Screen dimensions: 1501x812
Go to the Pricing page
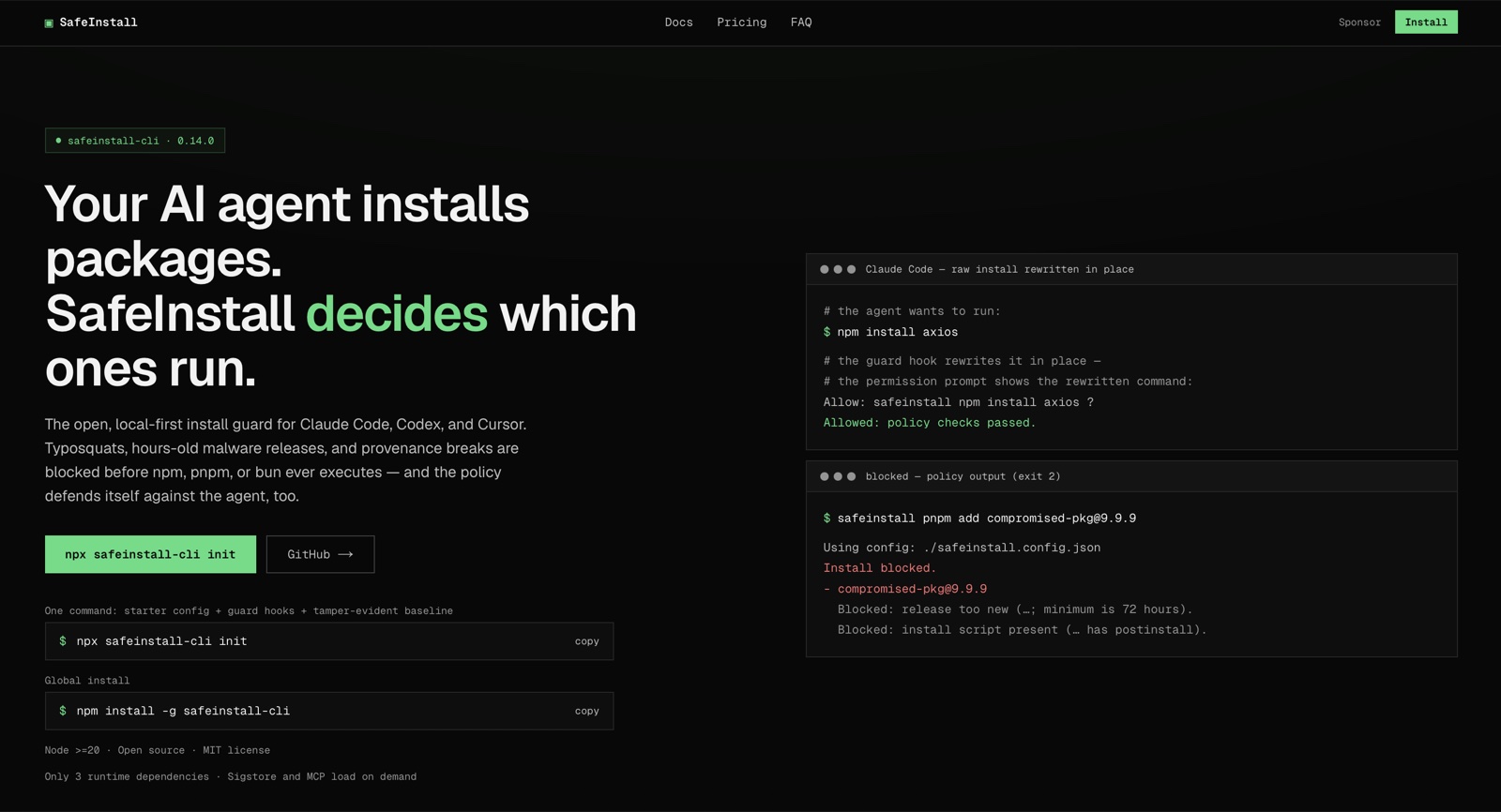(741, 23)
